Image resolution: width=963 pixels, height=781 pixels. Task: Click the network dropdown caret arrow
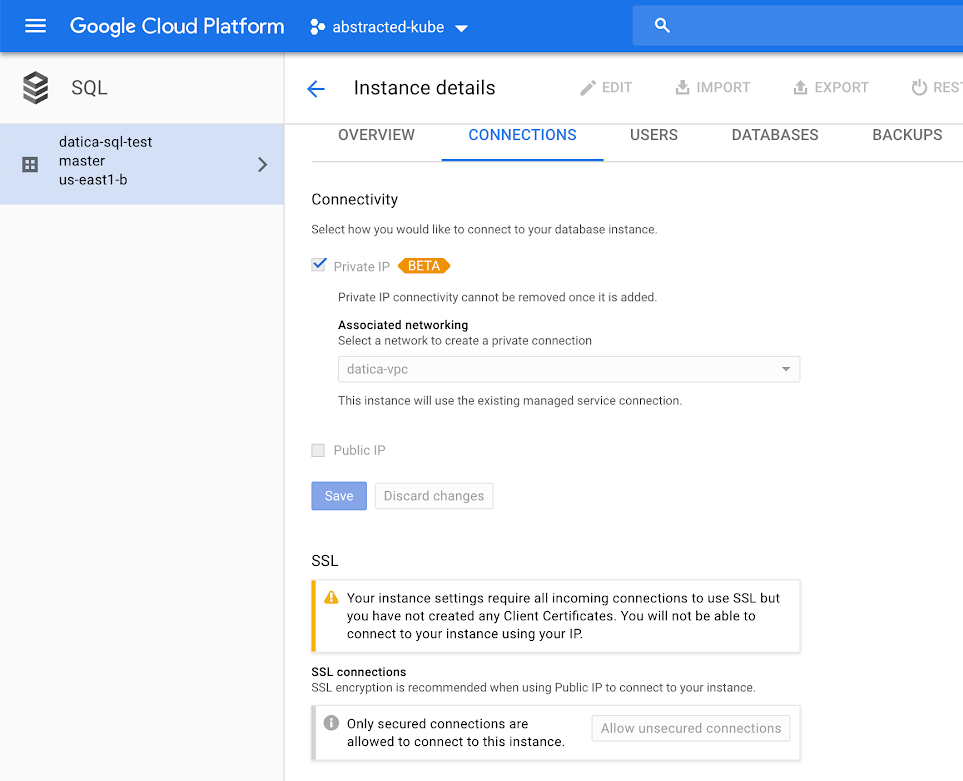pos(786,369)
